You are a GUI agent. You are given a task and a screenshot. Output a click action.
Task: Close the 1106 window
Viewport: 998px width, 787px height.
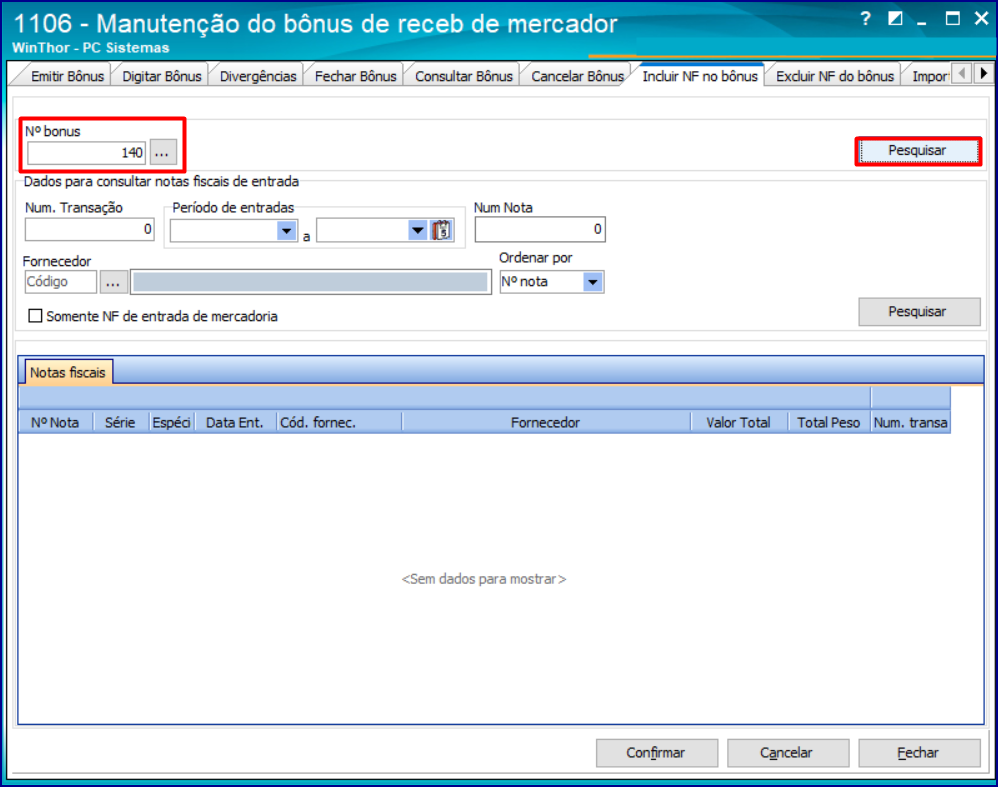pos(981,19)
